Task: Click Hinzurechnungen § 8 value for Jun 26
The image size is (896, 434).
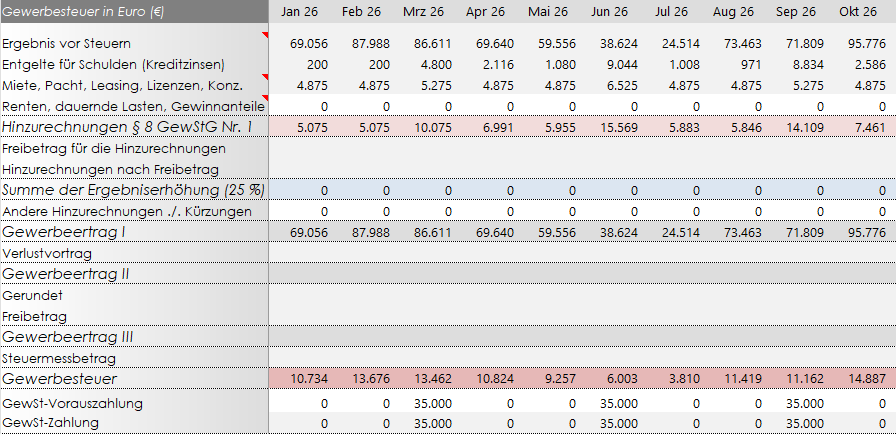Action: point(610,127)
